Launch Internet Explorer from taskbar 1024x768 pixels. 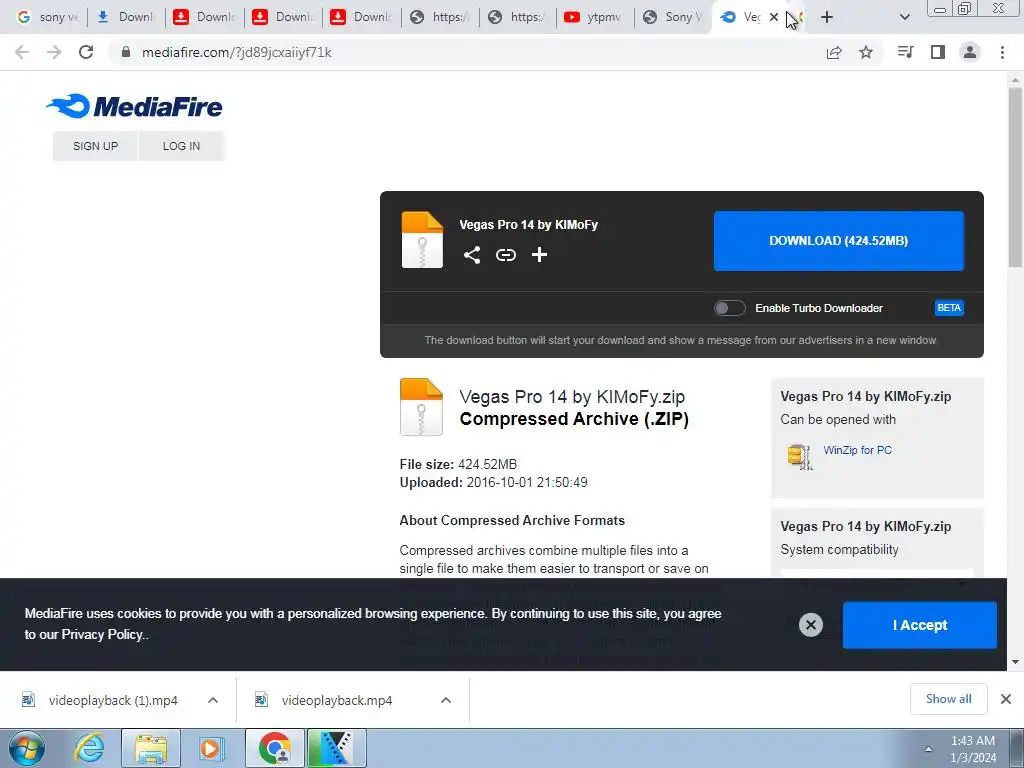click(x=89, y=748)
